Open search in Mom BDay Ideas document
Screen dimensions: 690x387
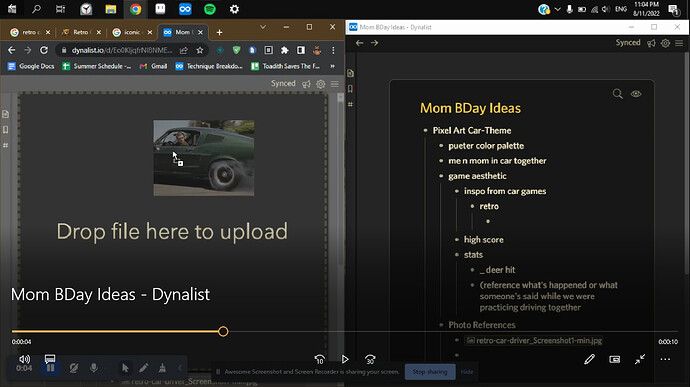coord(617,94)
